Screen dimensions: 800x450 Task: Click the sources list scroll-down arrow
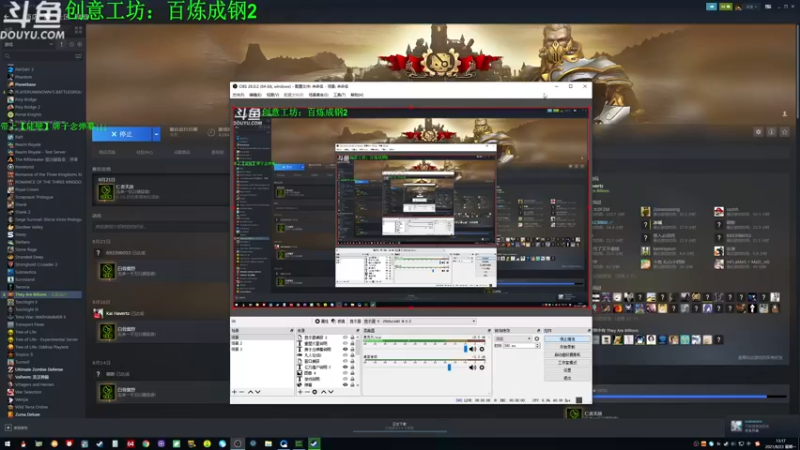click(358, 385)
